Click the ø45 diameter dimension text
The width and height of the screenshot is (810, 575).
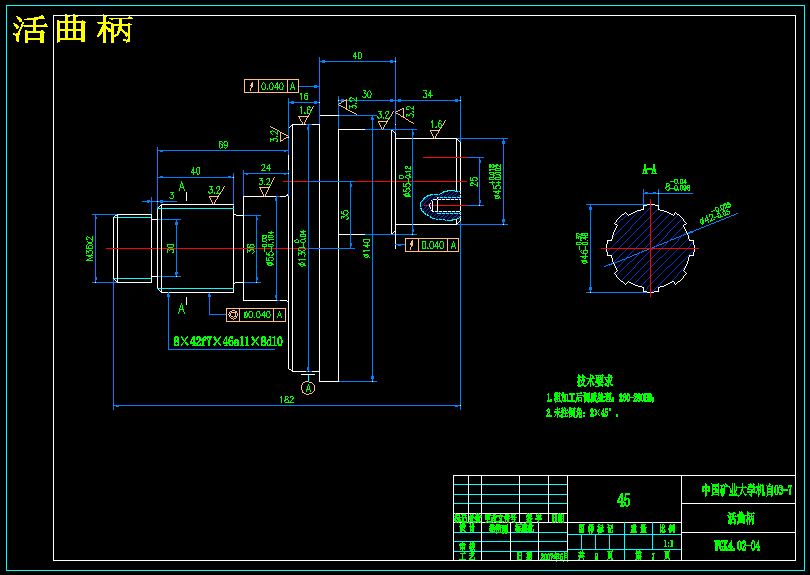tap(497, 181)
